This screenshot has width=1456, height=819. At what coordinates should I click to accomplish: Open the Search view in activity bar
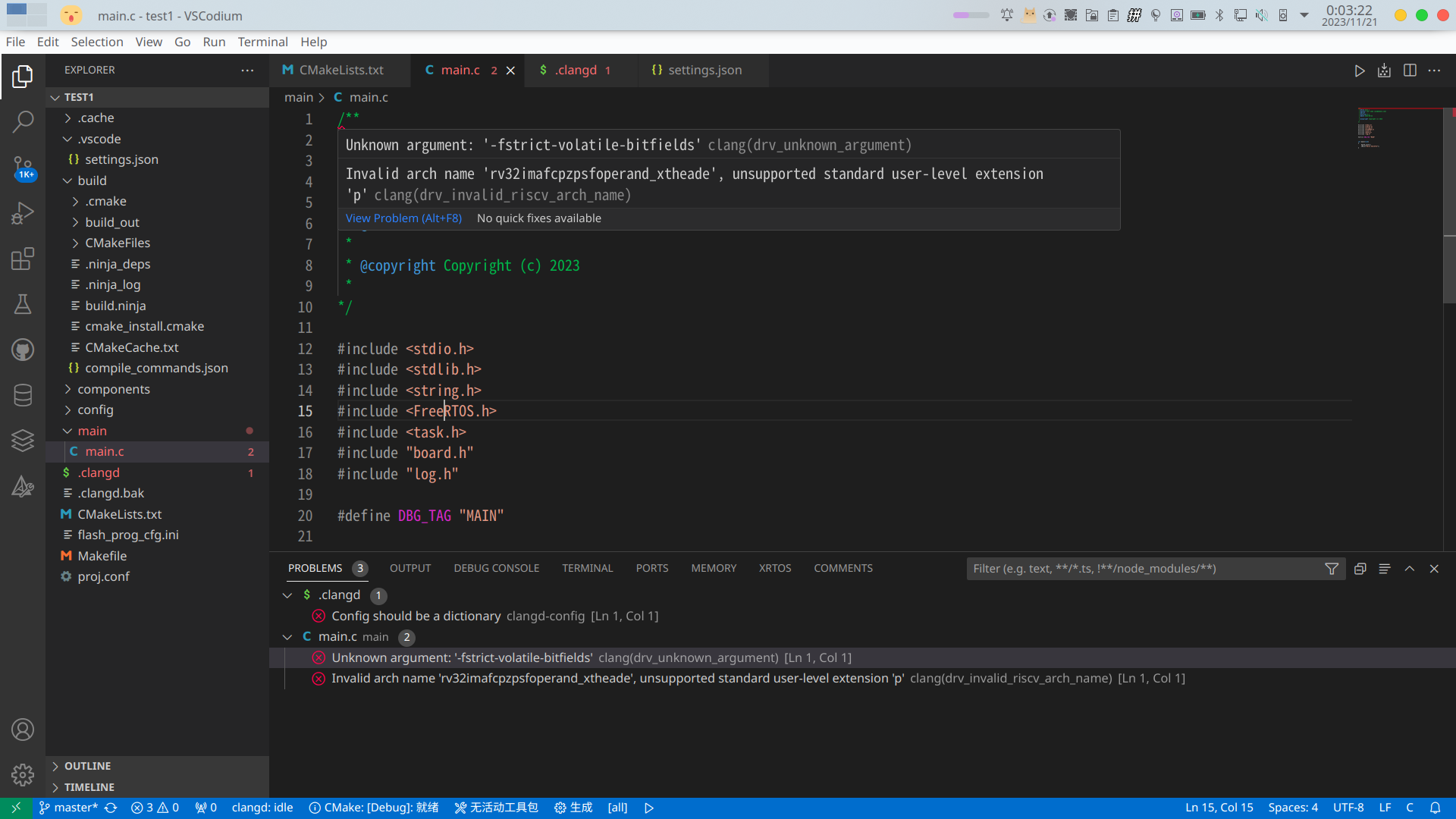[x=23, y=121]
